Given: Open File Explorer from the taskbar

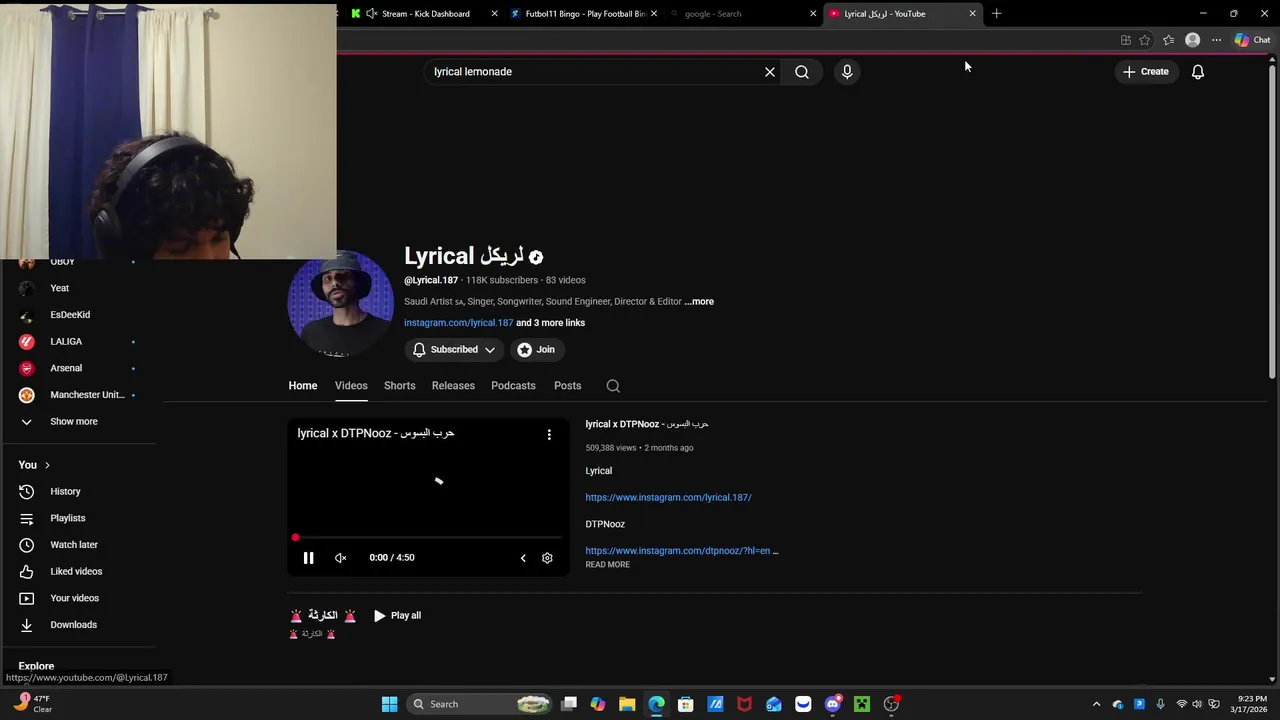Looking at the screenshot, I should point(627,704).
